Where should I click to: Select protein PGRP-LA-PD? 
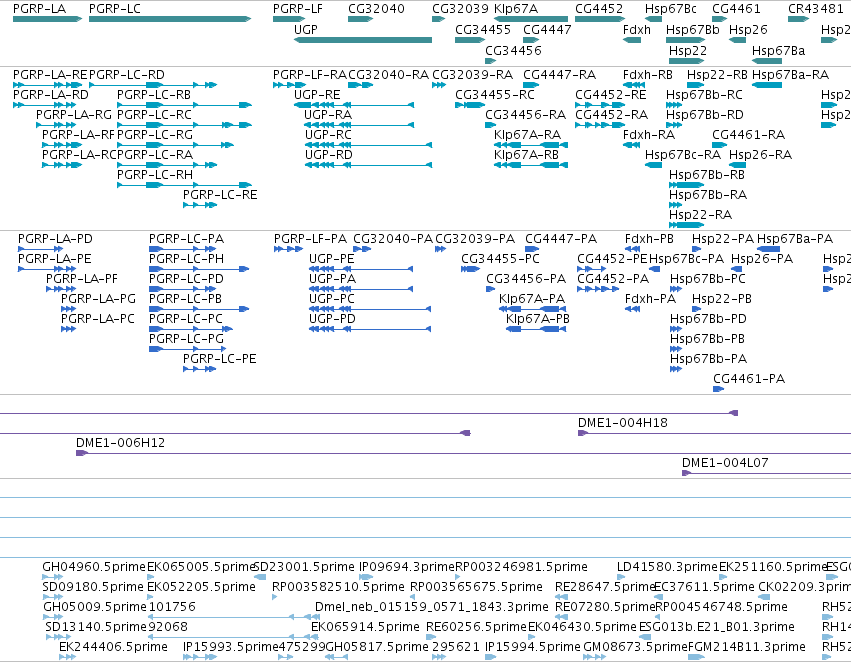pos(41,249)
